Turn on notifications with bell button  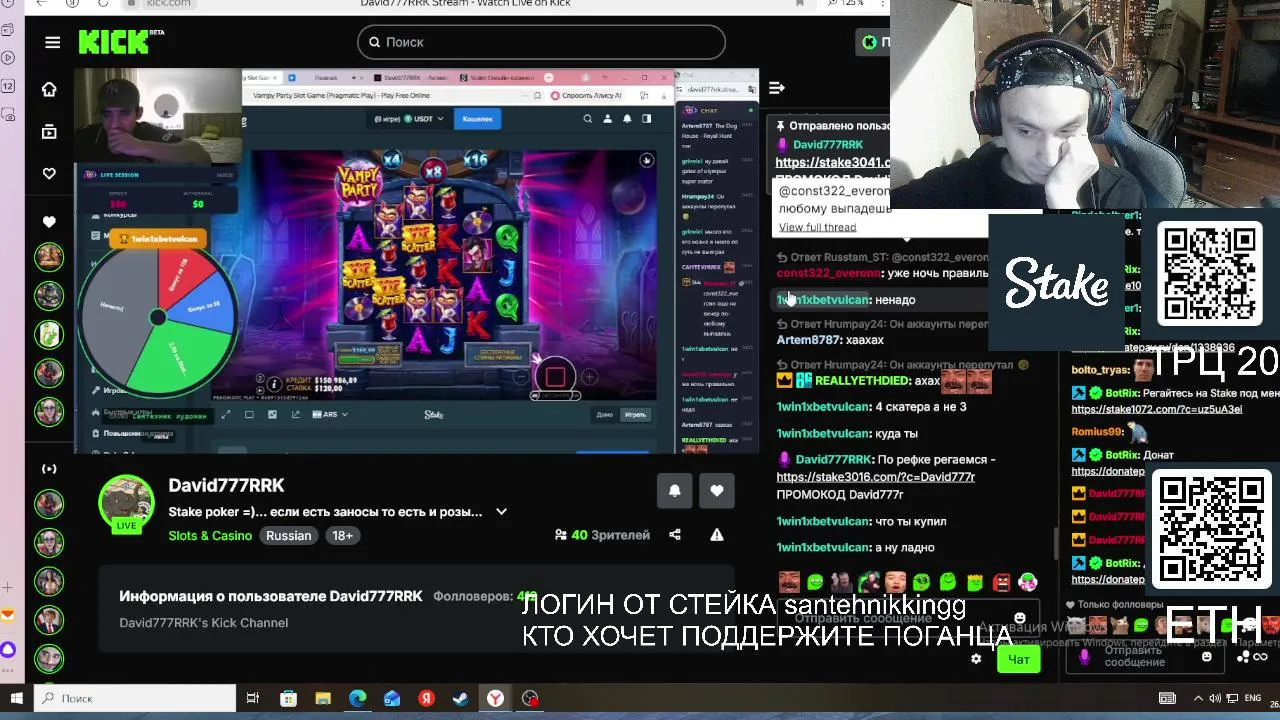[x=675, y=490]
